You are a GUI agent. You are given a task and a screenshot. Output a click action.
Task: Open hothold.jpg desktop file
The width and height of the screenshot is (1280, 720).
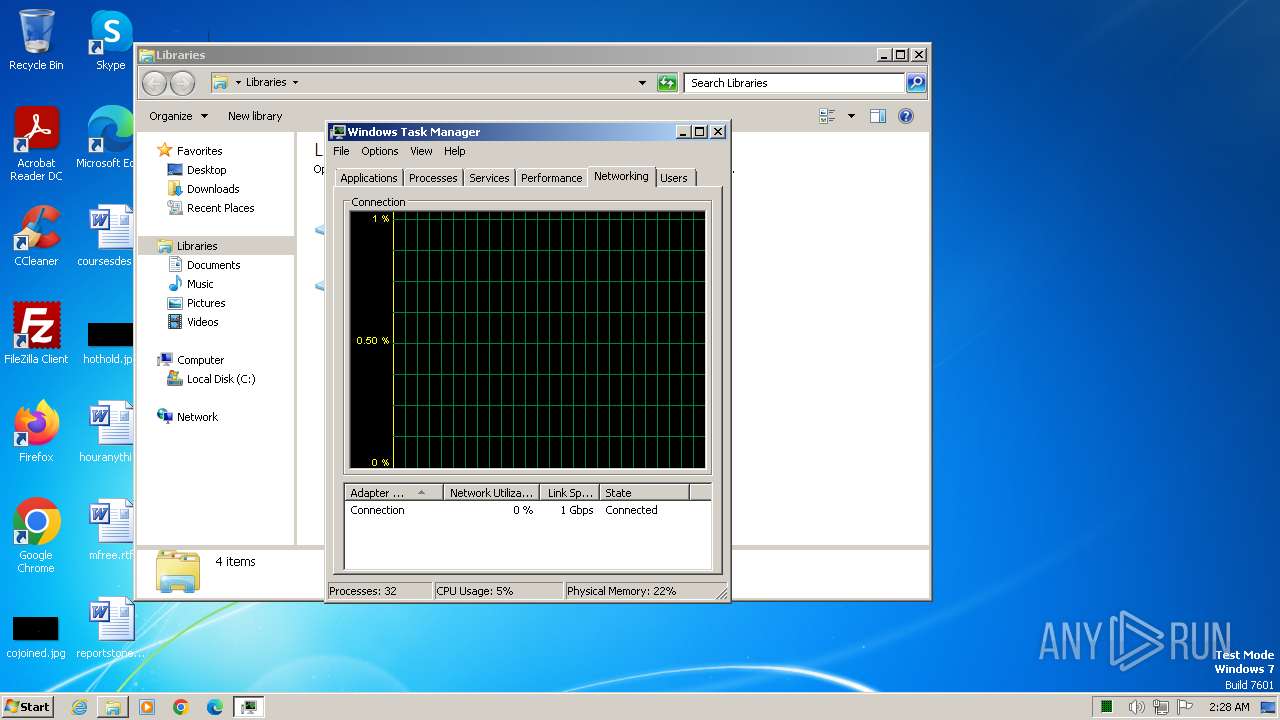tap(108, 343)
